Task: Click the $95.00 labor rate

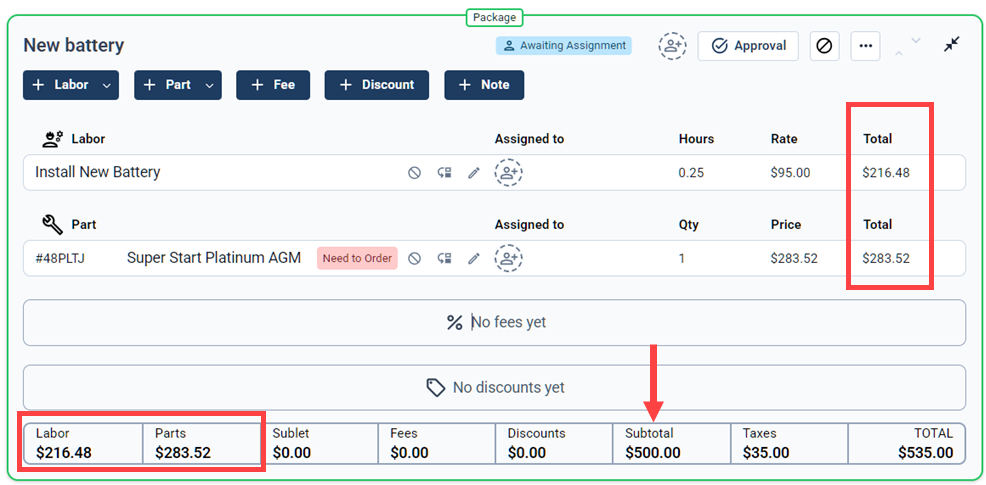Action: pyautogui.click(x=790, y=172)
